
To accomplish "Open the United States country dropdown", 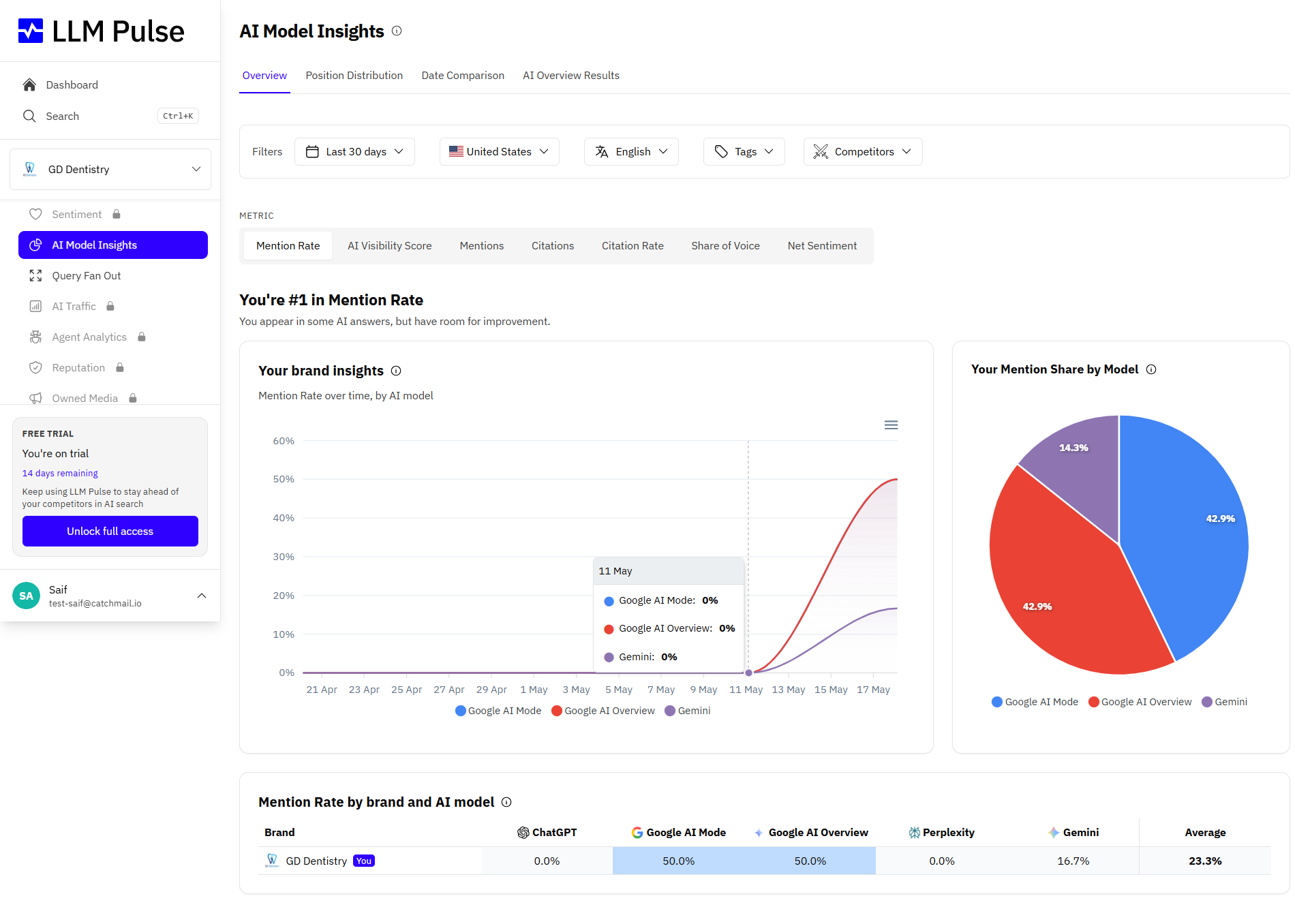I will click(x=500, y=151).
